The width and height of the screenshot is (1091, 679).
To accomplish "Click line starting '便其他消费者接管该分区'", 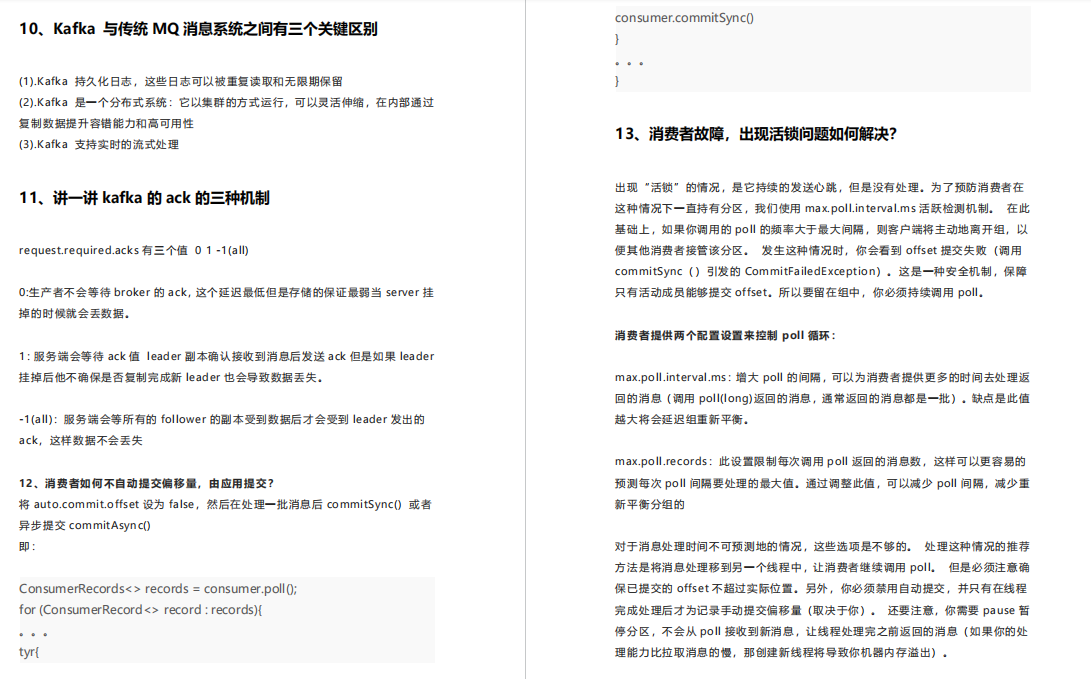I will 818,250.
